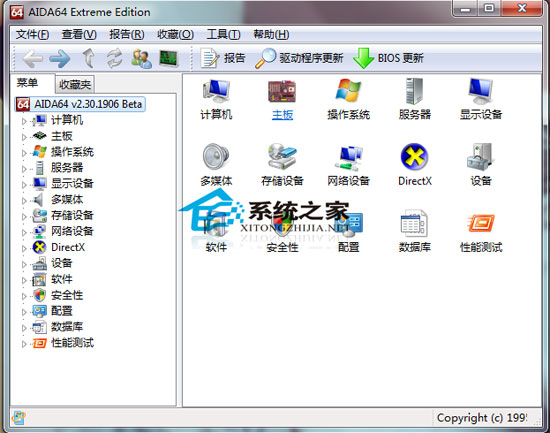The width and height of the screenshot is (550, 433).
Task: Open the 帮助(H) menu
Action: (x=271, y=34)
